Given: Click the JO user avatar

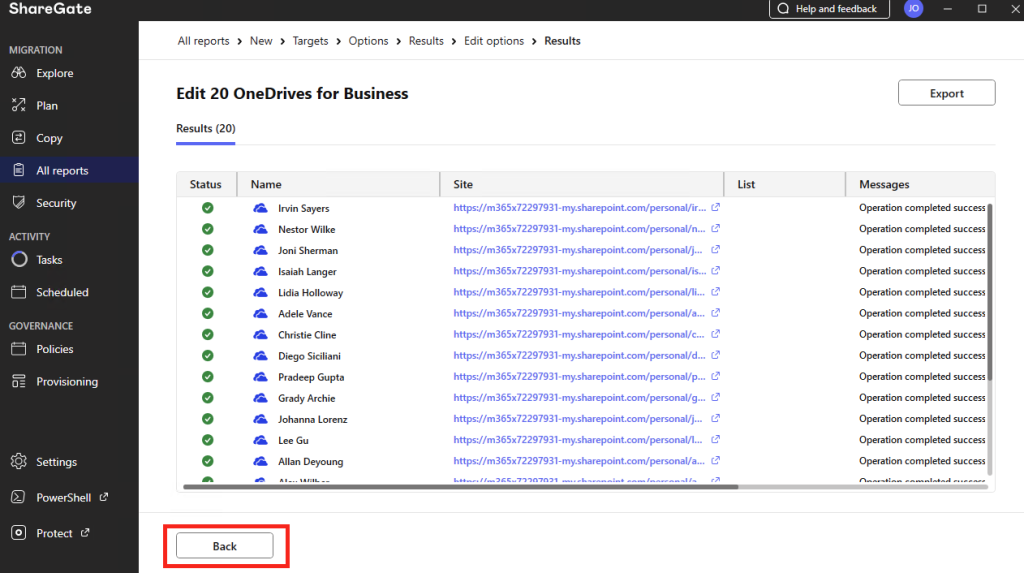Looking at the screenshot, I should [913, 8].
